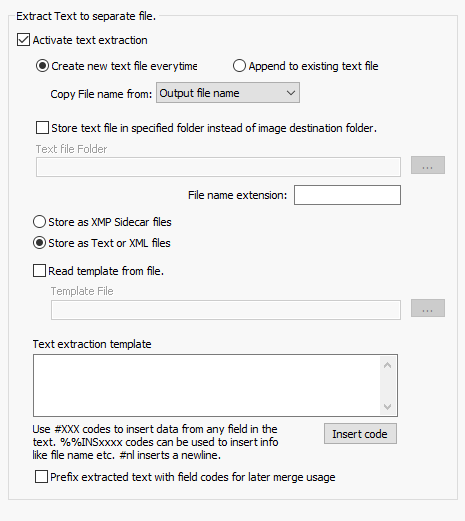Click the Output file name dropdown arrow
This screenshot has width=465, height=521.
pyautogui.click(x=291, y=93)
